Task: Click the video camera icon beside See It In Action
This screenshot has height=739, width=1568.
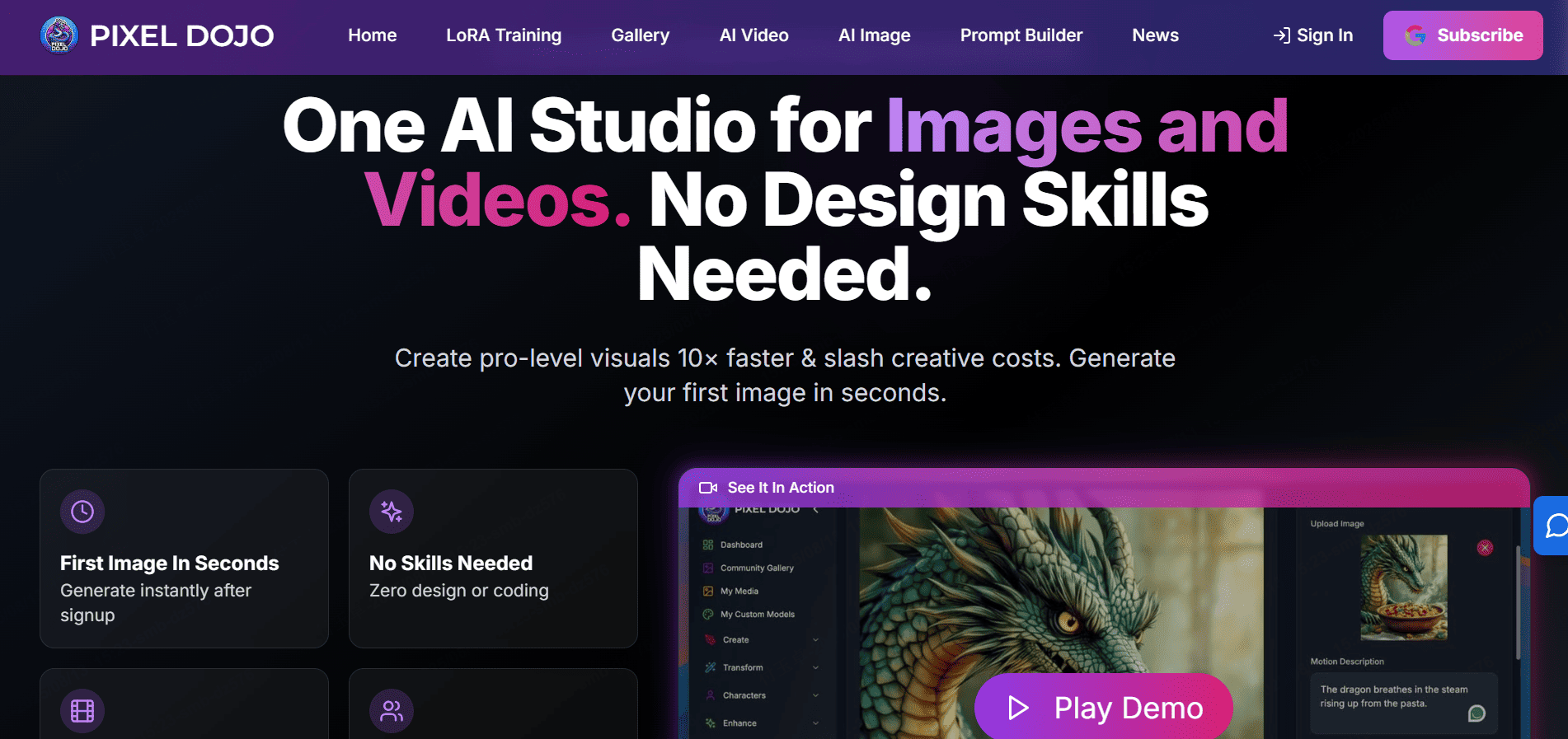Action: (708, 488)
